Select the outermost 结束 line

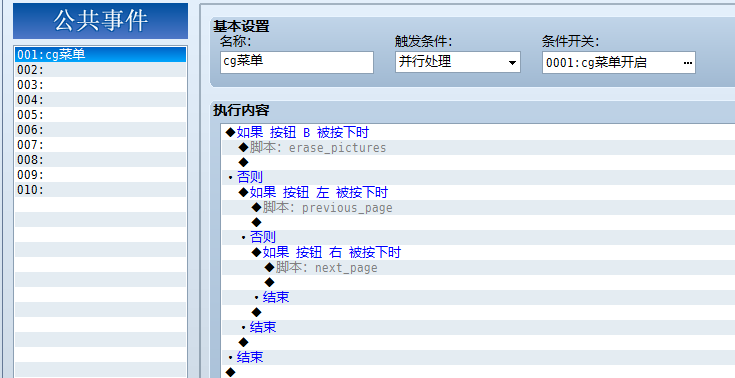tap(478, 357)
